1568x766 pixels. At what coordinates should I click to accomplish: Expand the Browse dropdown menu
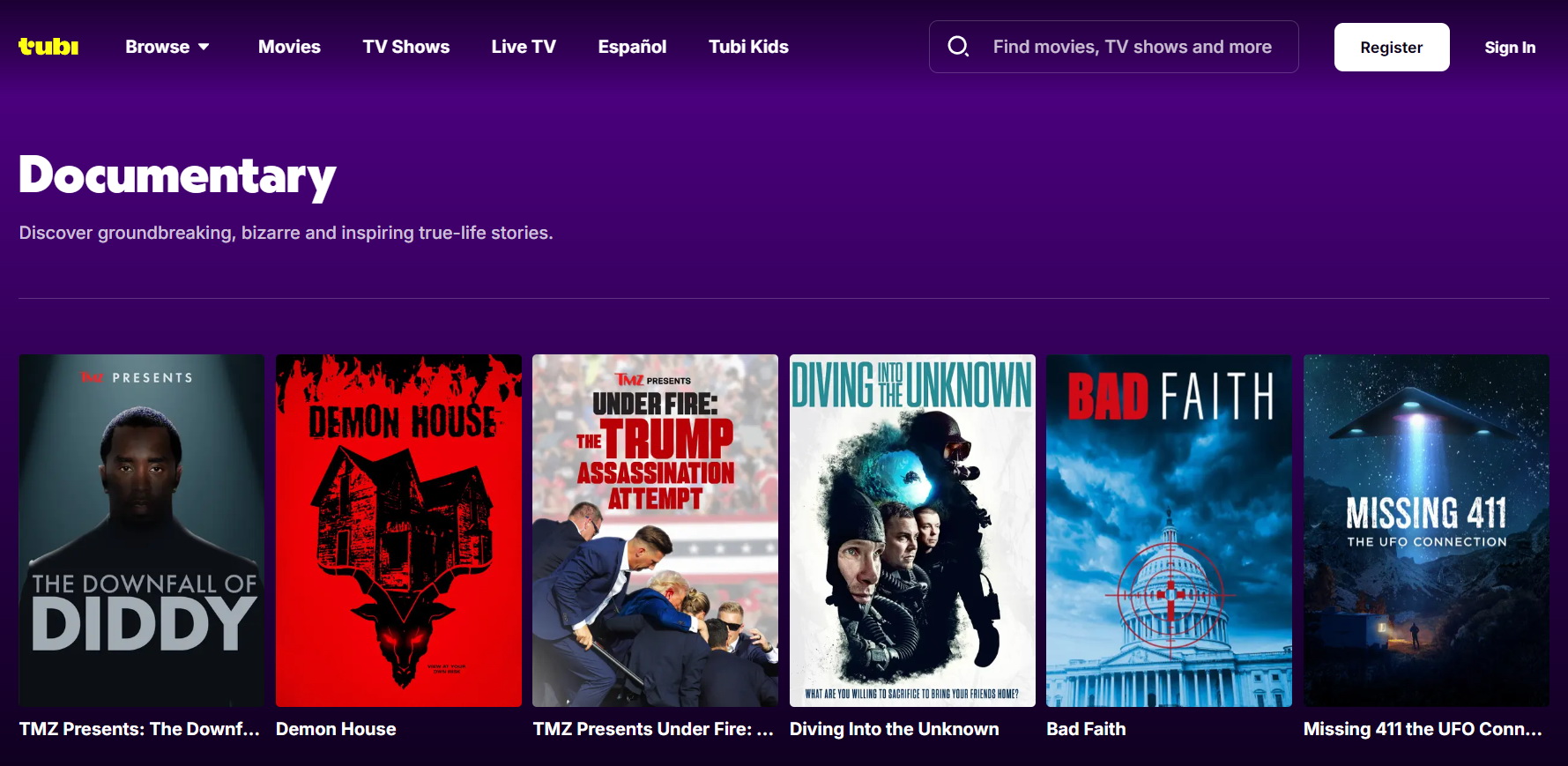[x=167, y=47]
